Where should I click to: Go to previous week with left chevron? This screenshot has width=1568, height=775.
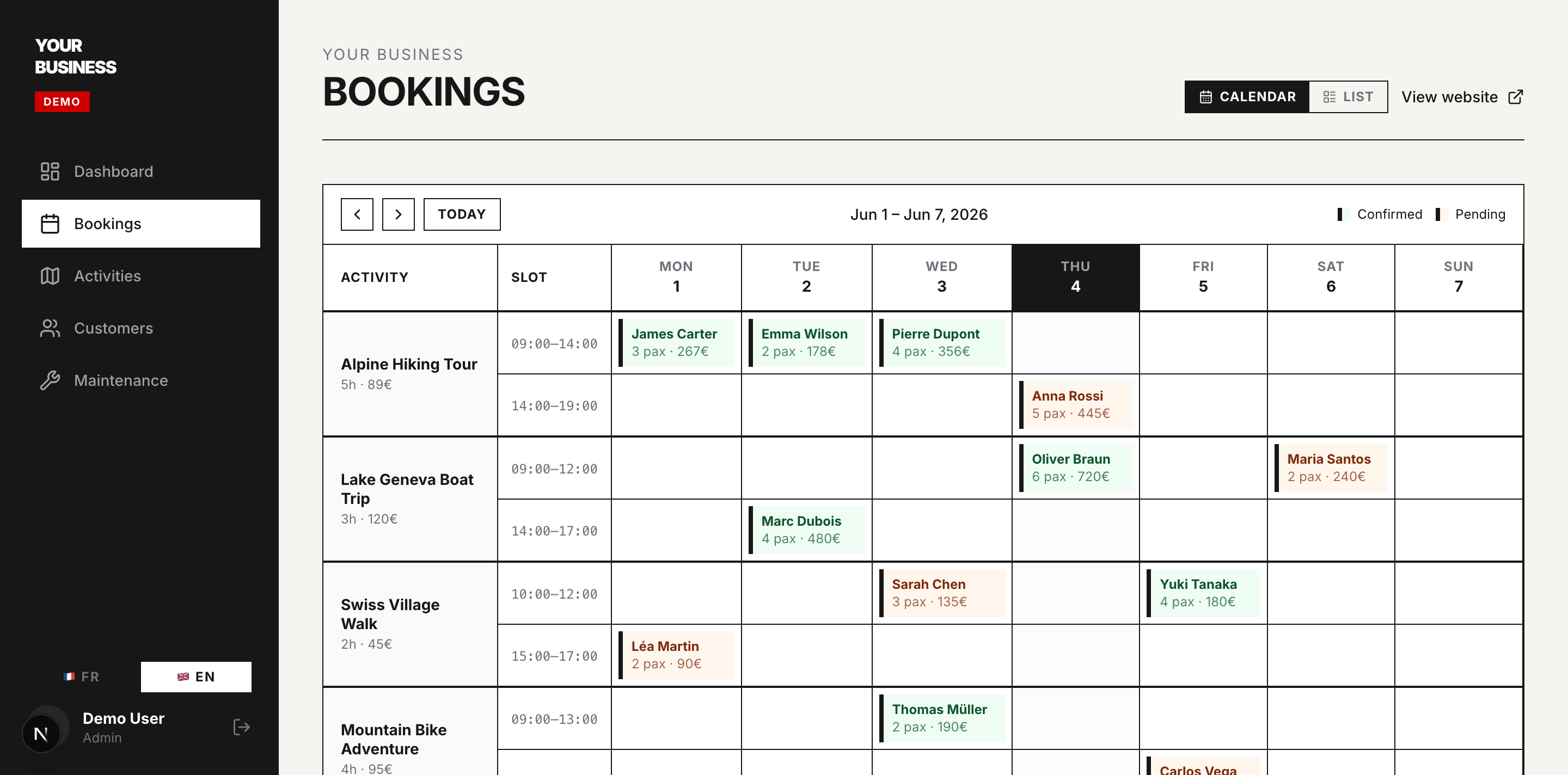(357, 214)
